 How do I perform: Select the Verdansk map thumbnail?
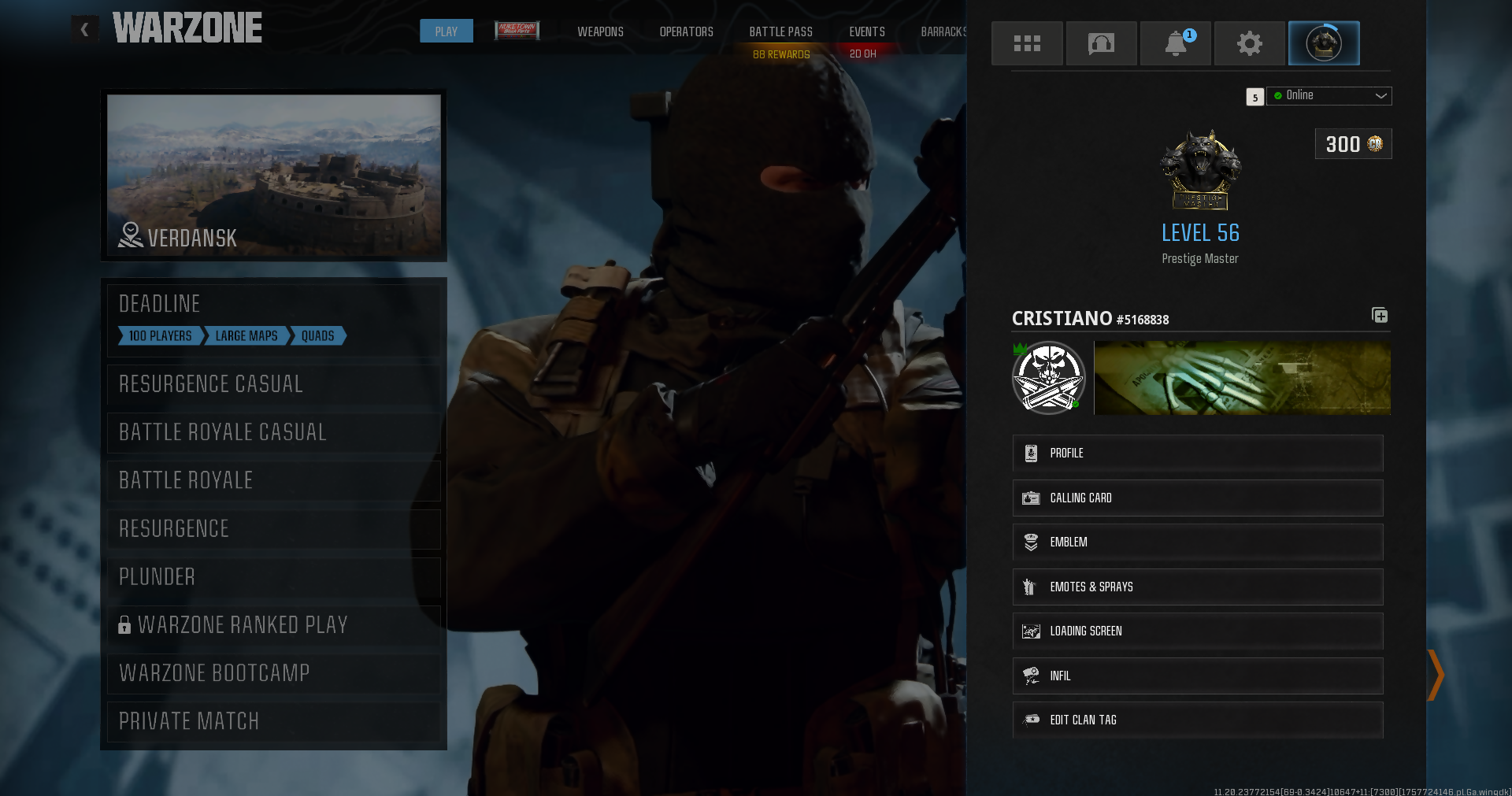point(273,175)
